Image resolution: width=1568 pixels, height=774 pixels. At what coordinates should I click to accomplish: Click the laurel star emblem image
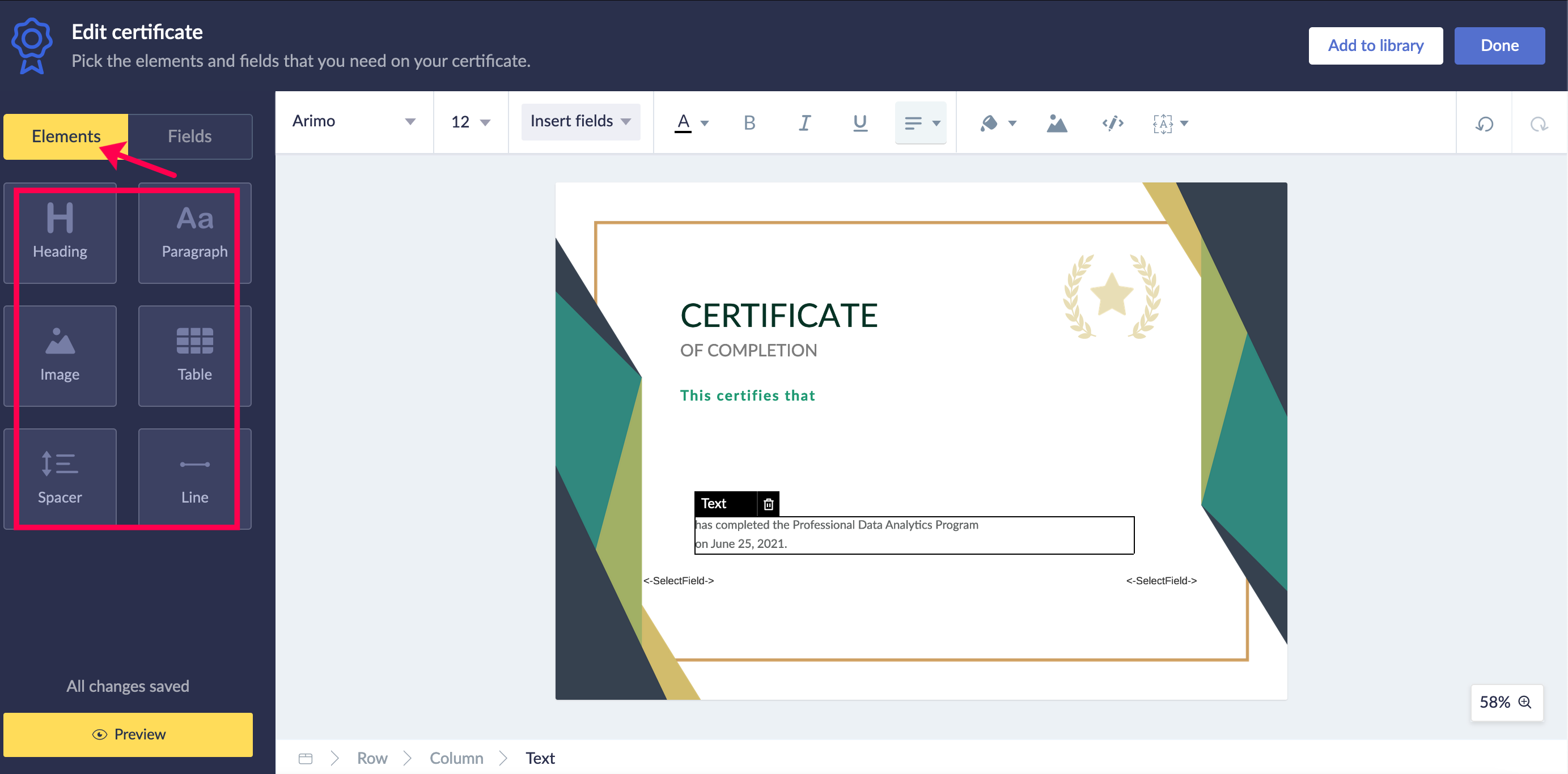click(1112, 296)
